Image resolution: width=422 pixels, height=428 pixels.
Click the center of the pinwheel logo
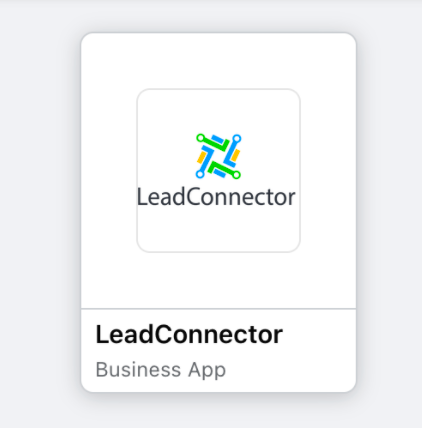pos(218,156)
